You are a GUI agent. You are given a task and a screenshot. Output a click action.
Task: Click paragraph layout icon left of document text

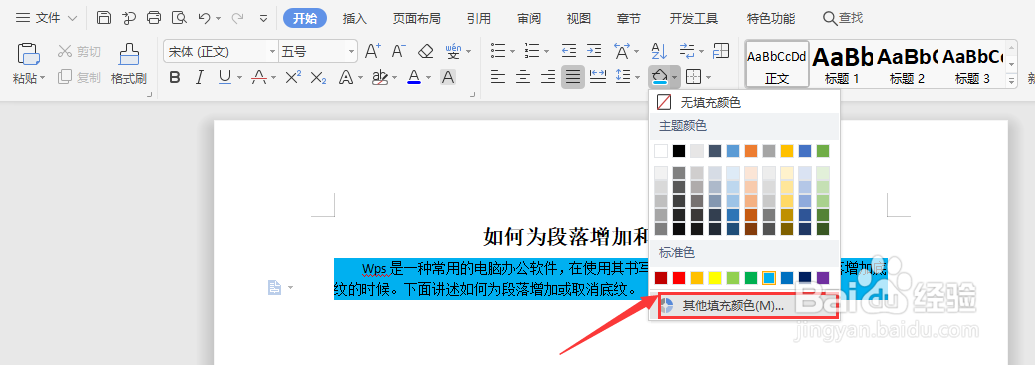point(275,287)
